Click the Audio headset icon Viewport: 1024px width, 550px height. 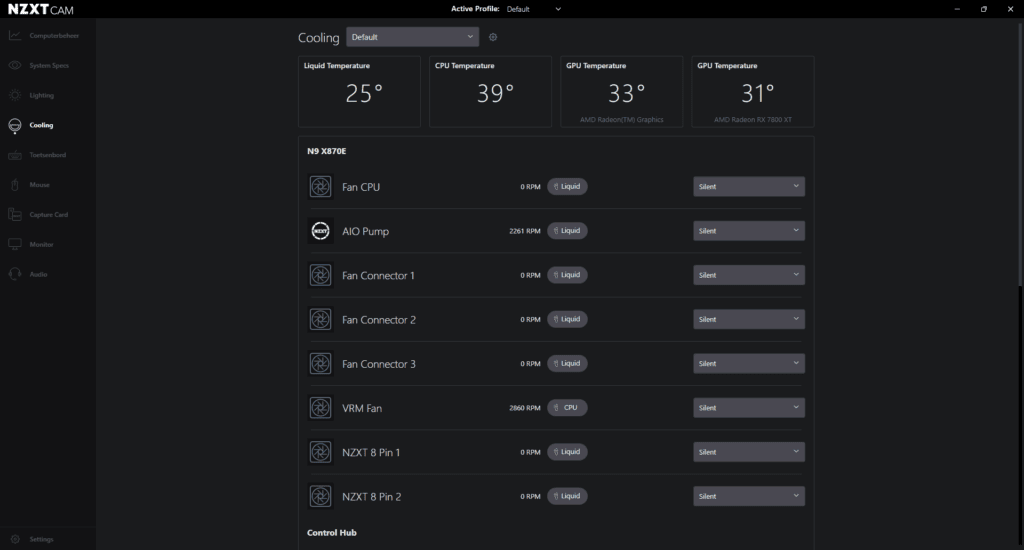click(15, 274)
